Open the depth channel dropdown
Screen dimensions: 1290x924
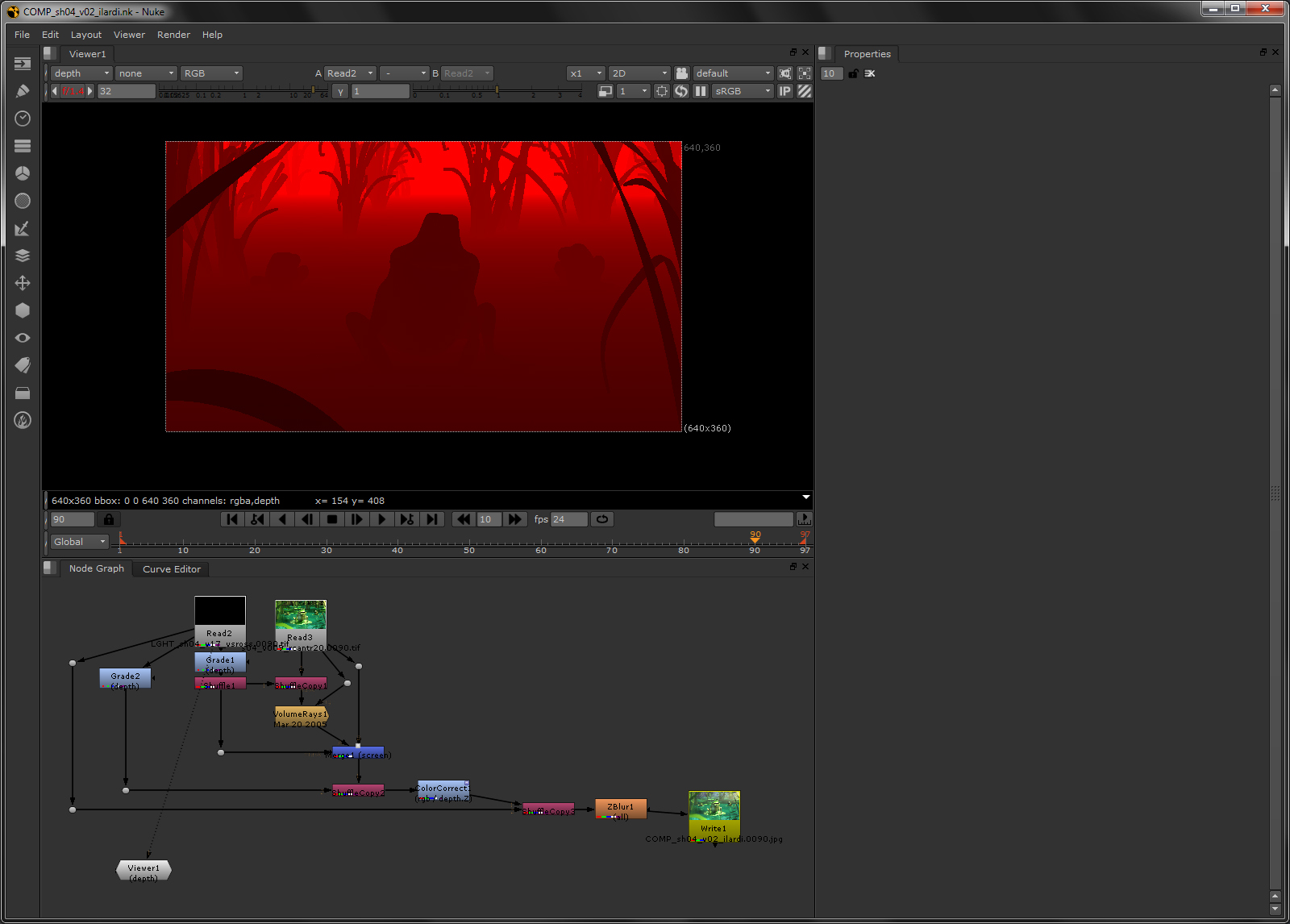tap(81, 73)
